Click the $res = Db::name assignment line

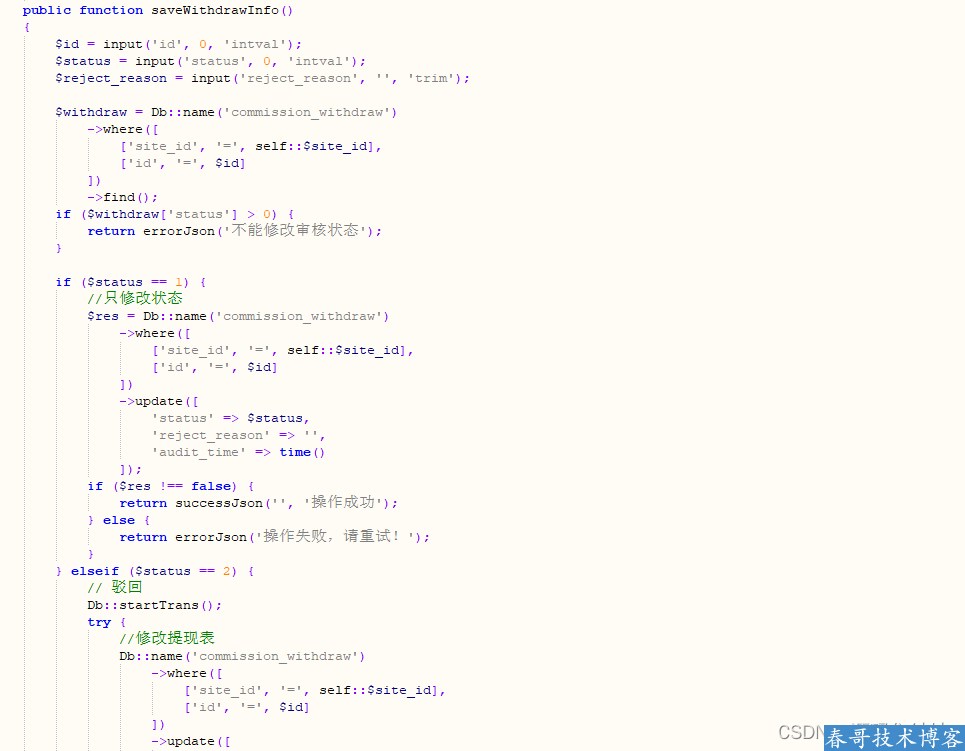click(x=238, y=316)
